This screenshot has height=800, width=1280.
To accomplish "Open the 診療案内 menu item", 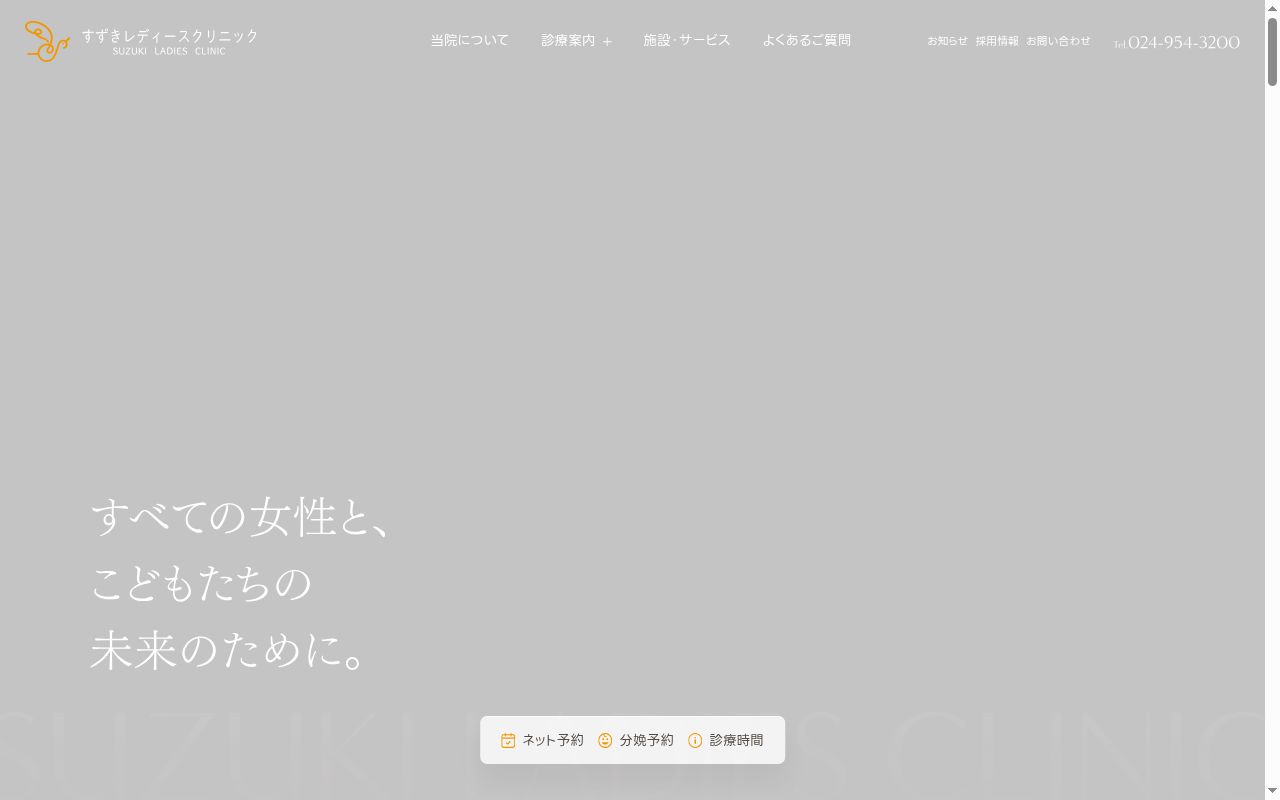I will coord(568,40).
